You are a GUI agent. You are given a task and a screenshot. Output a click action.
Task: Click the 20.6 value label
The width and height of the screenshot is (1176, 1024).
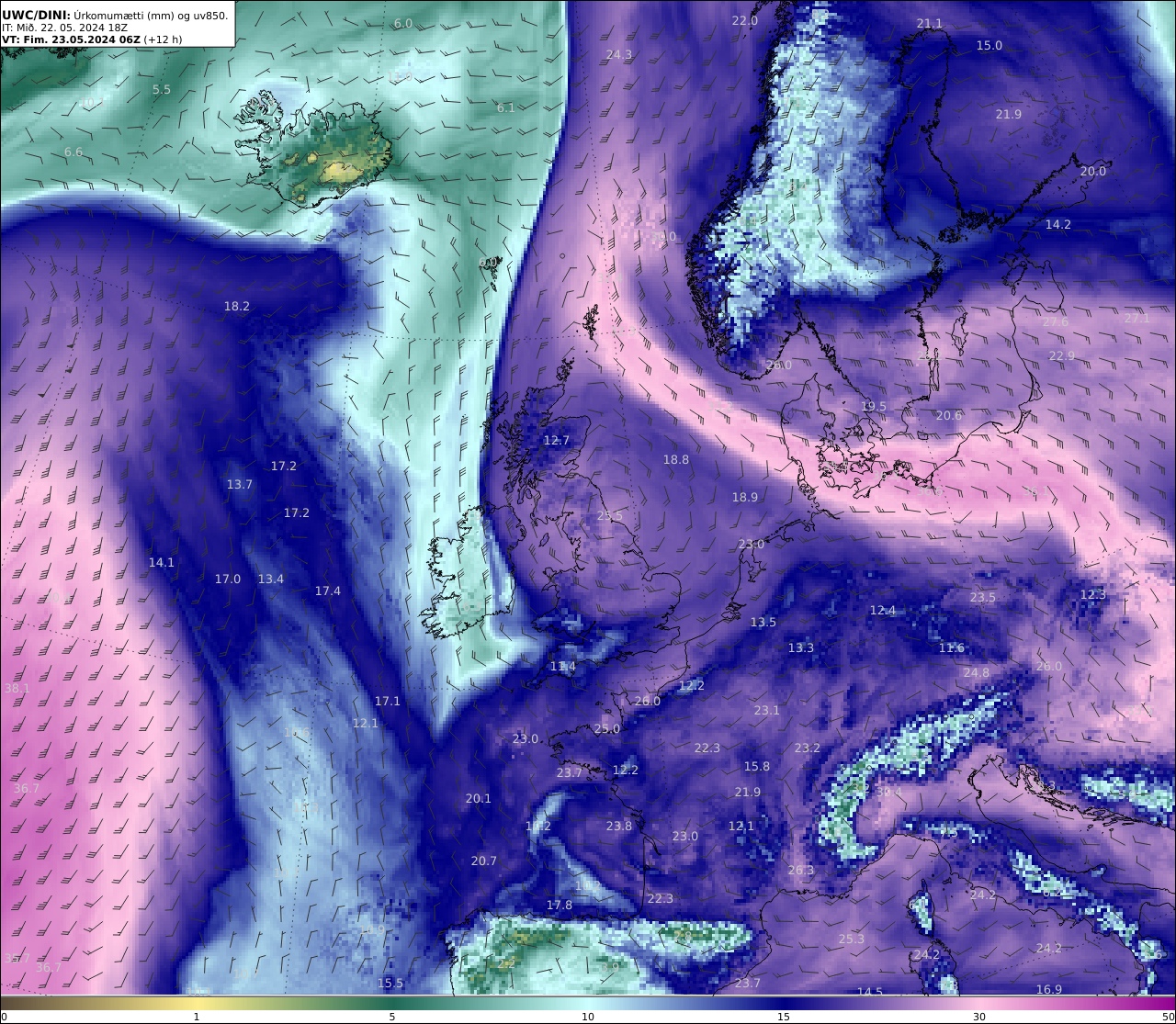(949, 415)
